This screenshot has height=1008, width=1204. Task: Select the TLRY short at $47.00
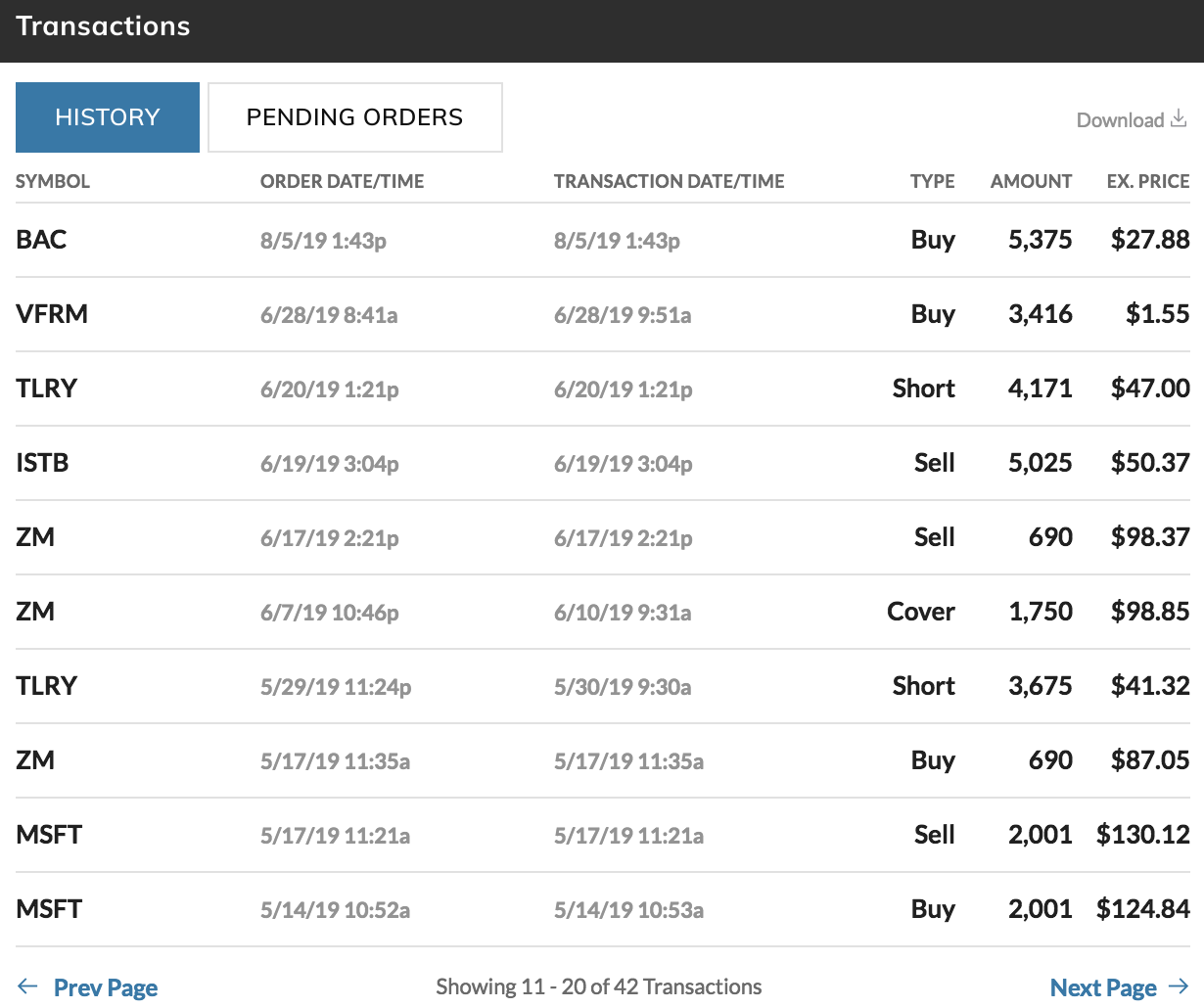point(46,389)
